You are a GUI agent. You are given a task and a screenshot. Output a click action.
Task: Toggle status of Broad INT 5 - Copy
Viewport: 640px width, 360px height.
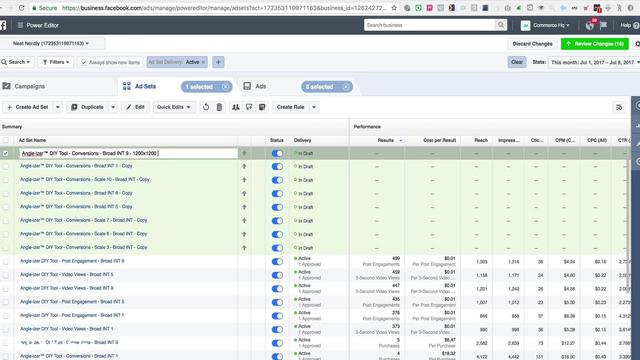[277, 207]
